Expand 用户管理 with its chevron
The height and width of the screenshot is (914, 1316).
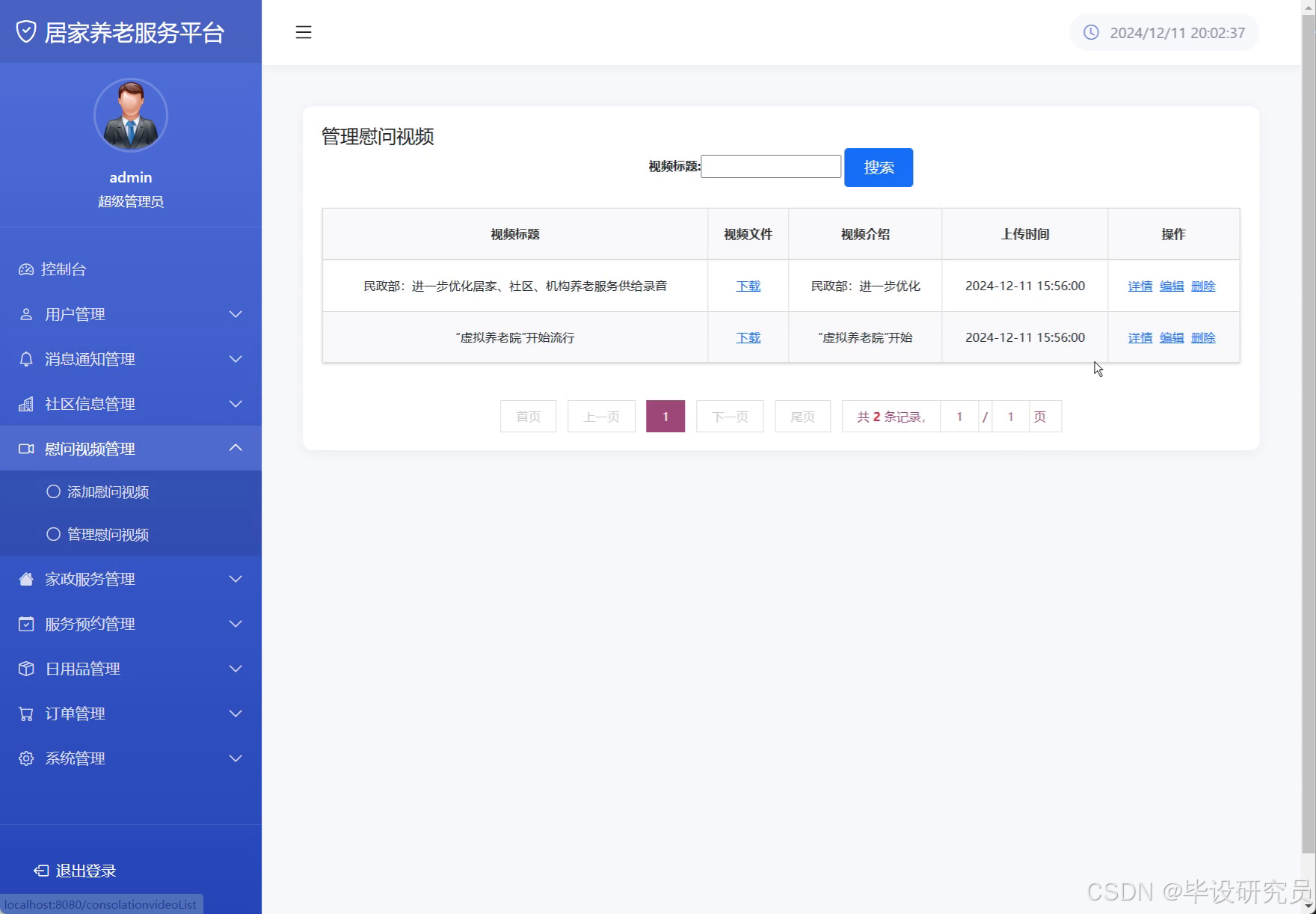point(236,314)
